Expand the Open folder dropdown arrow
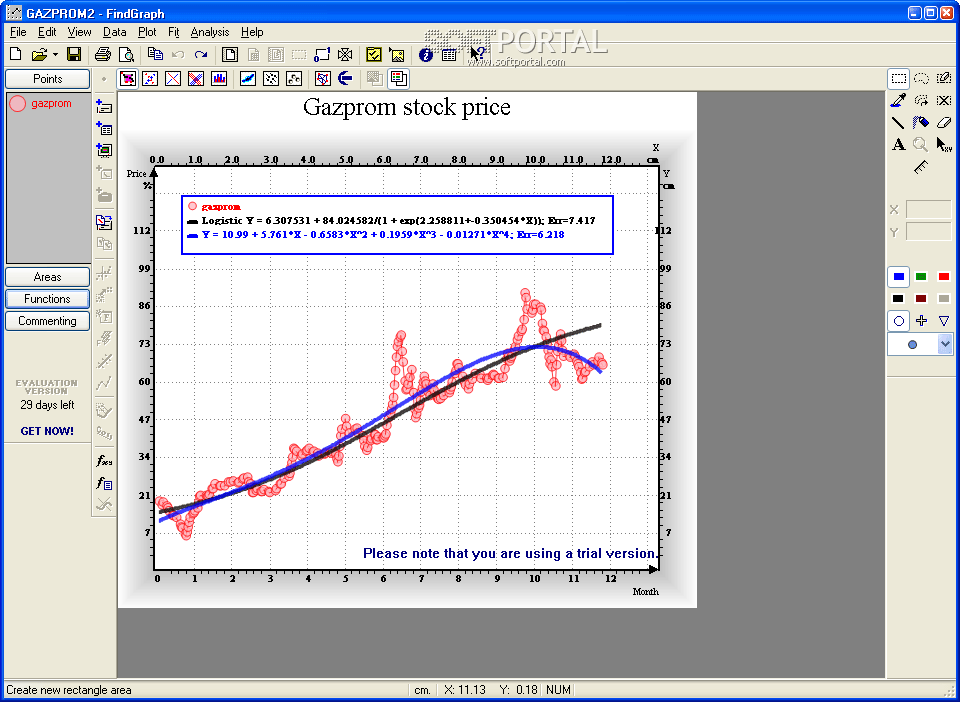 tap(55, 54)
